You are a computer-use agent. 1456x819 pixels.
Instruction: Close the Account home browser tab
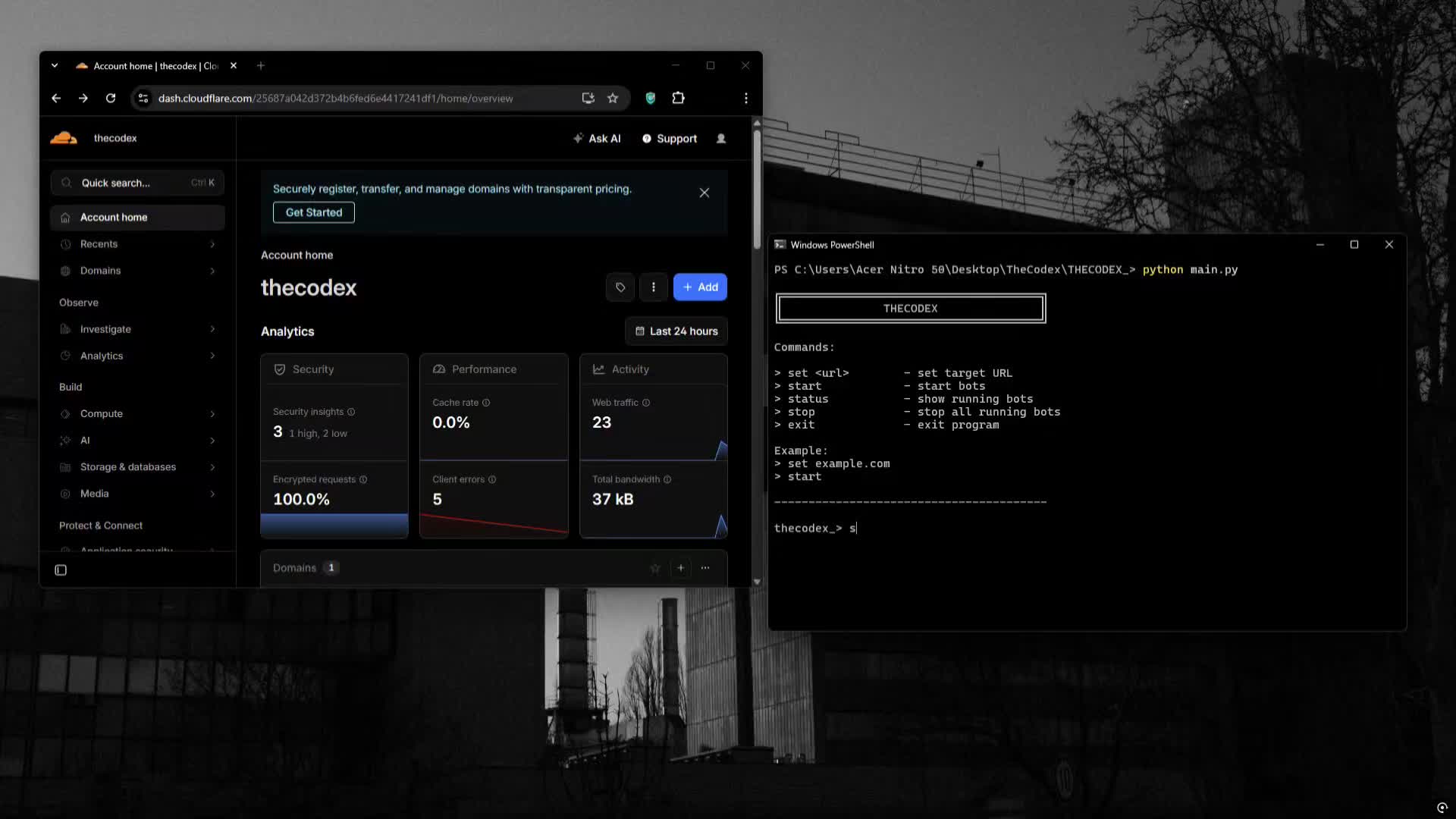[x=234, y=66]
